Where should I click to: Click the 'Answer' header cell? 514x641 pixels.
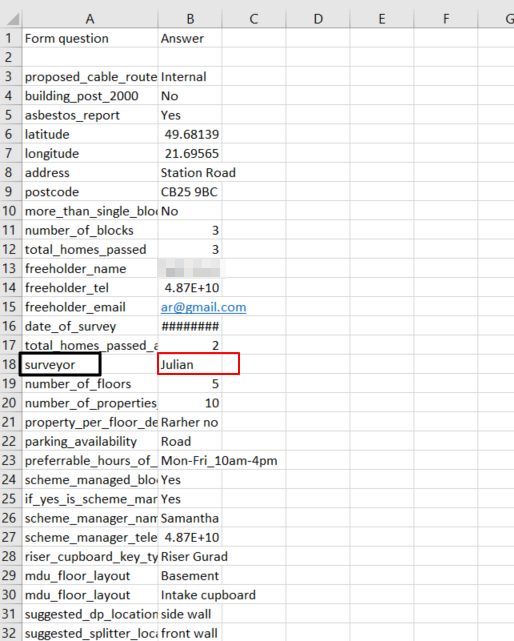[x=190, y=38]
